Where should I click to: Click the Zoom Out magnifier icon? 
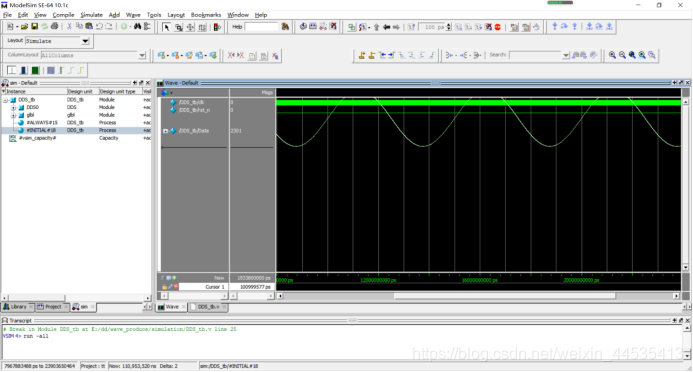[x=622, y=55]
